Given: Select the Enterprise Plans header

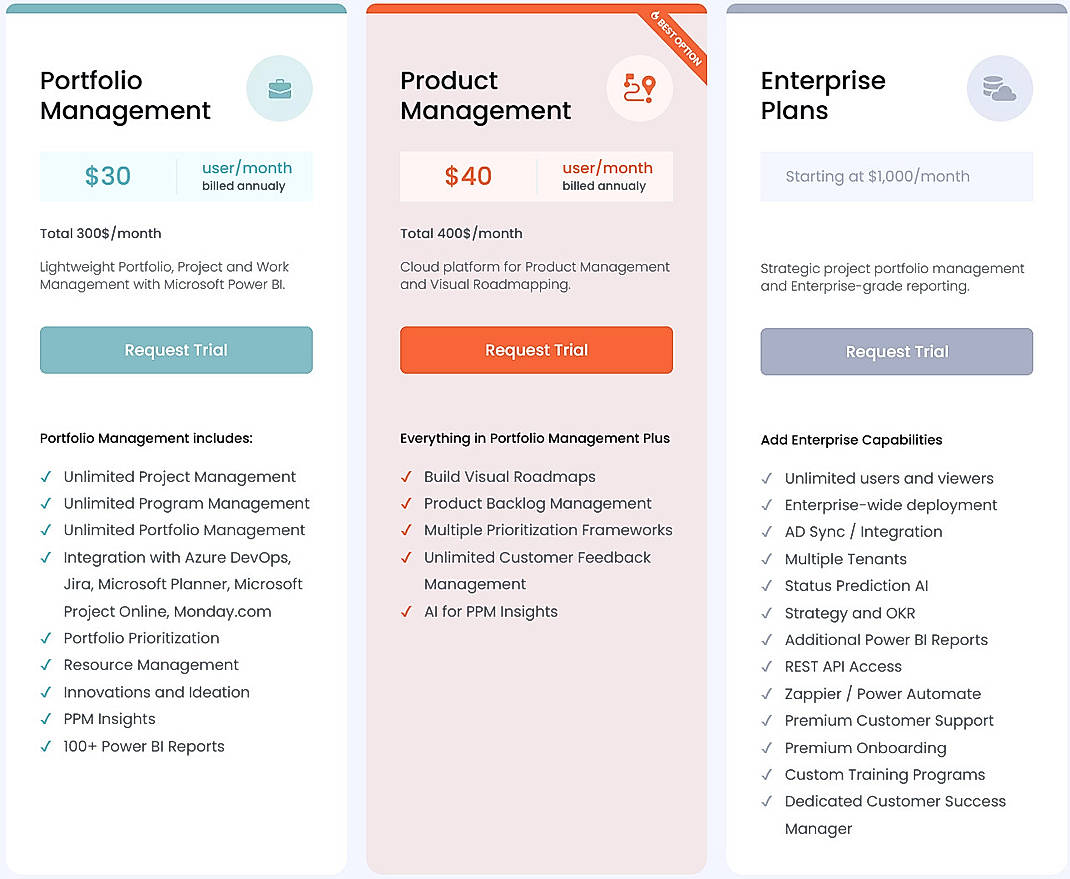Looking at the screenshot, I should pos(823,95).
